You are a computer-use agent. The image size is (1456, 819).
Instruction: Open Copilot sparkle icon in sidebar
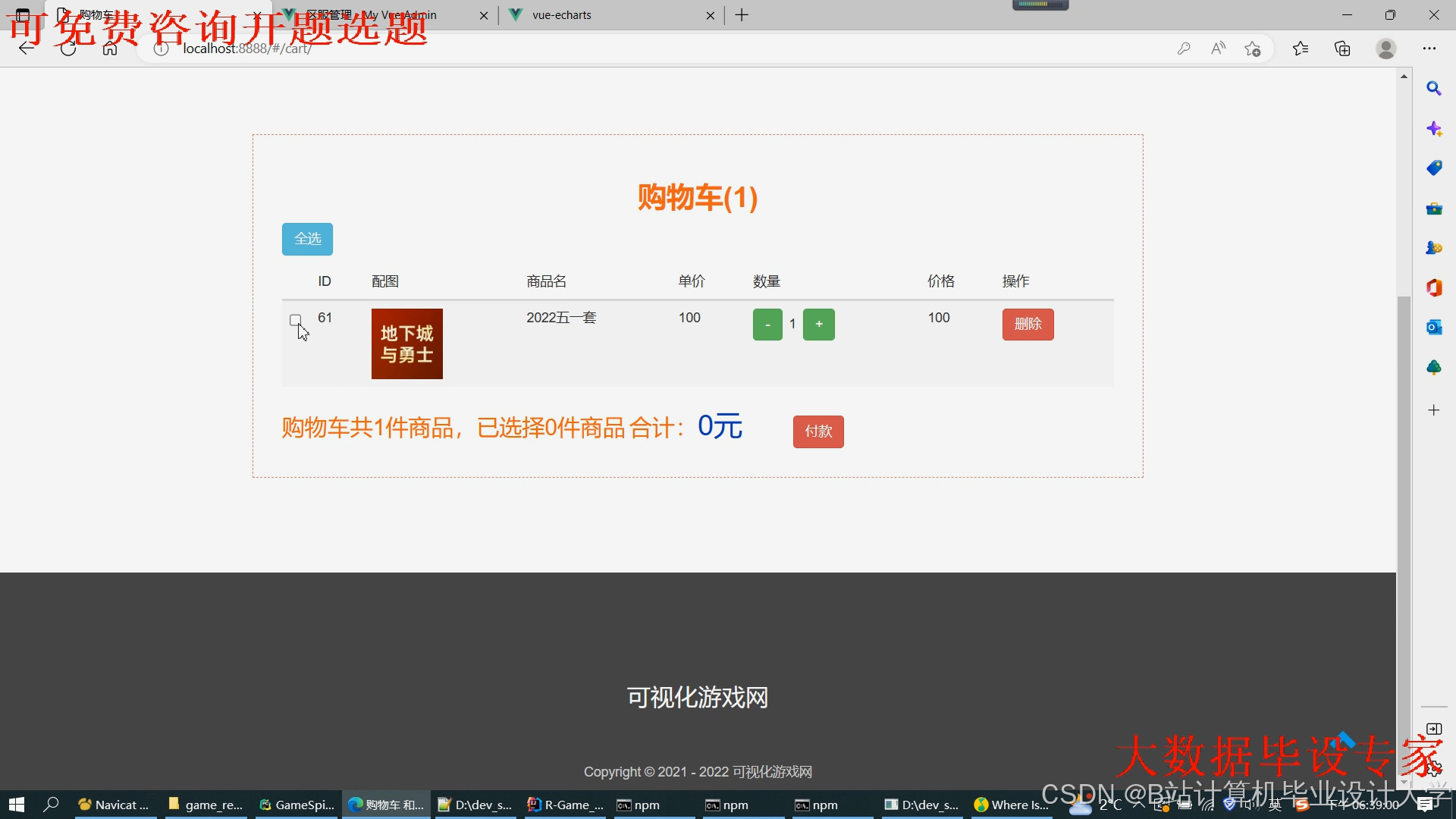(1433, 129)
